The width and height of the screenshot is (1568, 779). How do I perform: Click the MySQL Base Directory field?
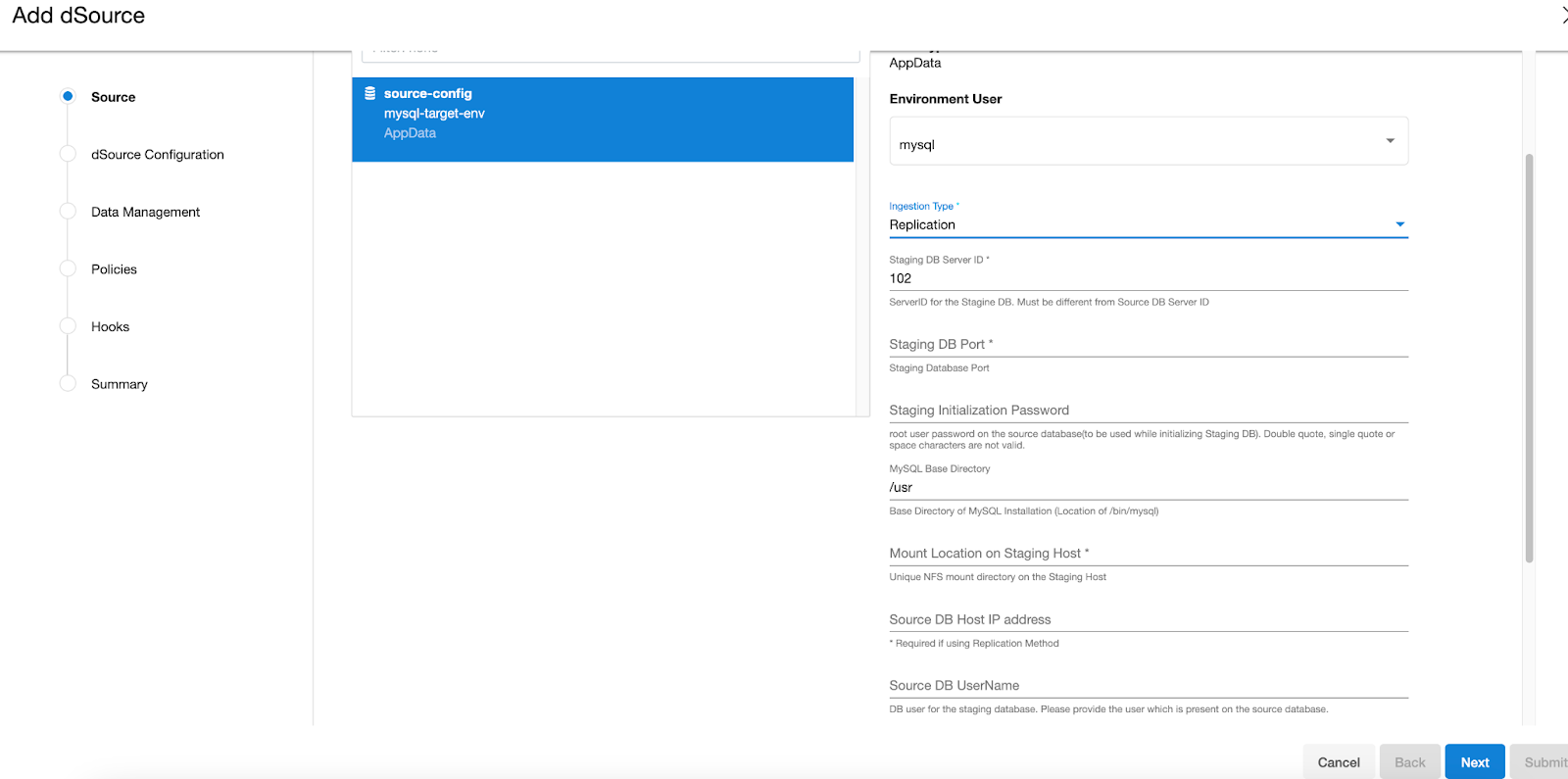click(1148, 488)
